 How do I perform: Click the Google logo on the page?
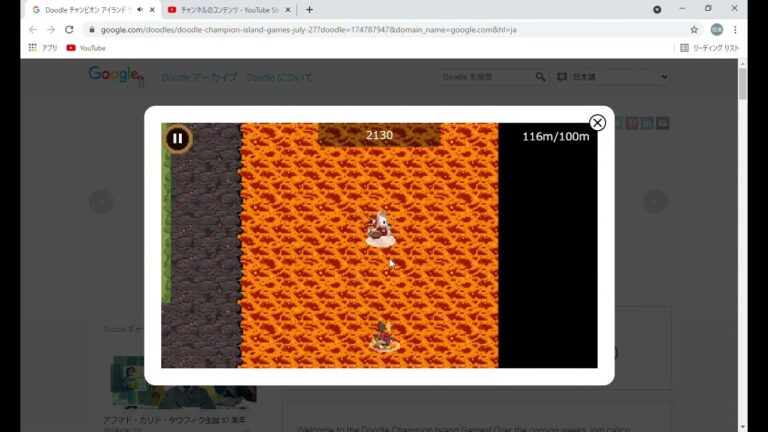click(x=115, y=76)
